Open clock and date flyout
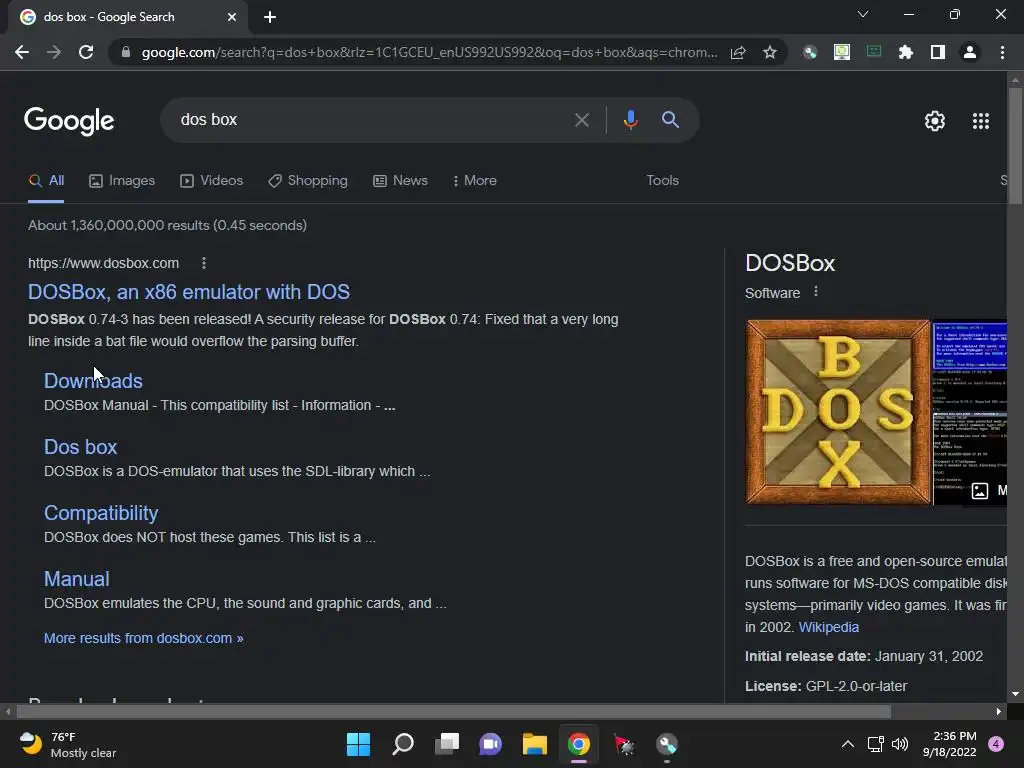 coord(950,744)
